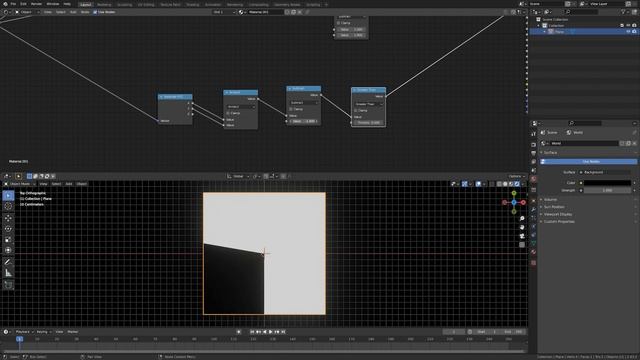
Task: Open the Material properties tab
Action: (533, 252)
